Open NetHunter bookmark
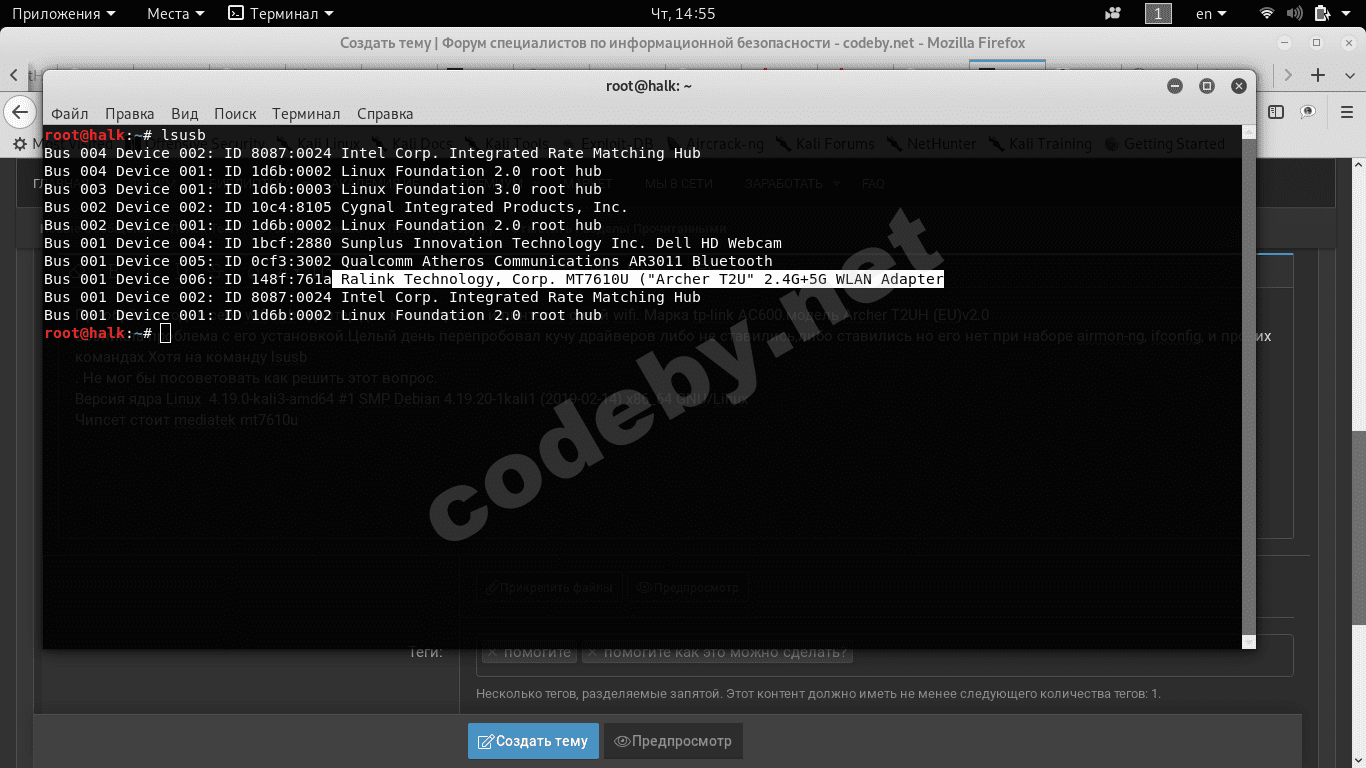The height and width of the screenshot is (768, 1366). (x=931, y=144)
